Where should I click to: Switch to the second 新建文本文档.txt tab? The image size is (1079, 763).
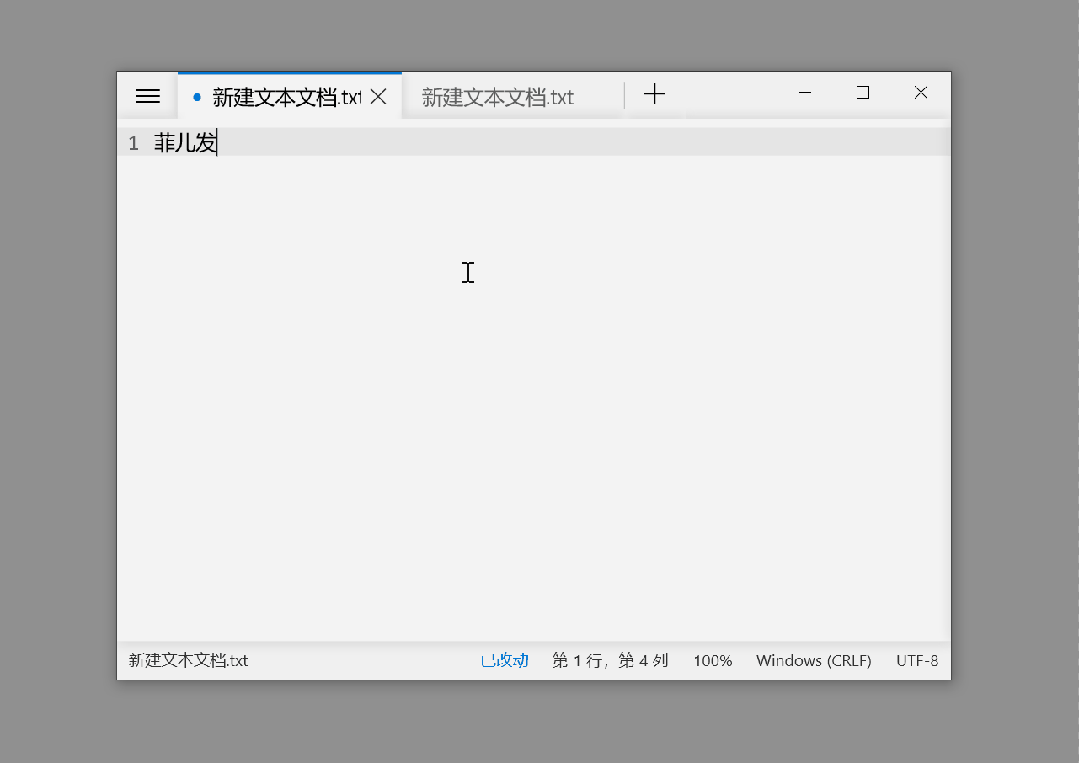[513, 97]
